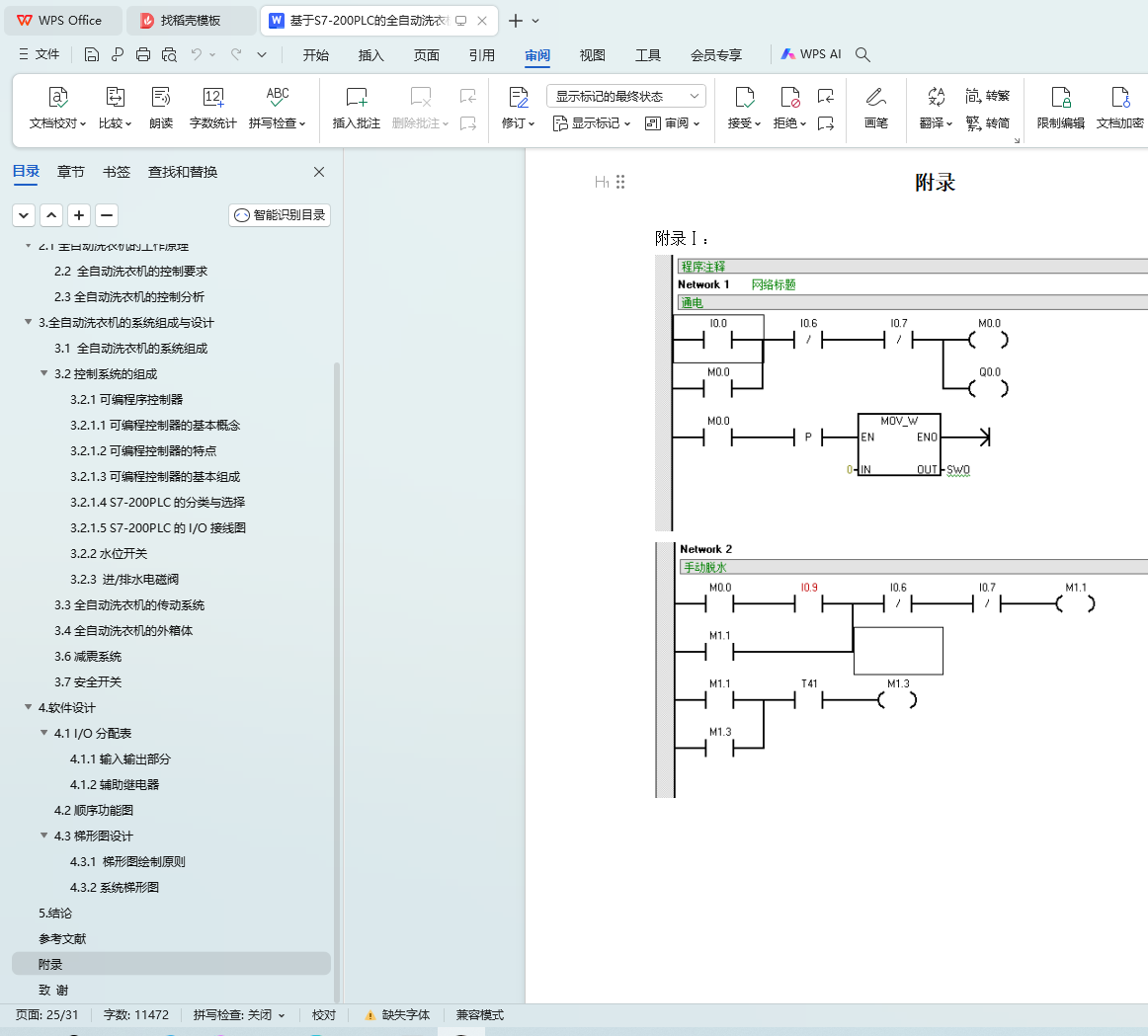The height and width of the screenshot is (1036, 1148).
Task: Jump to 参考文献 heading
Action: tap(62, 938)
